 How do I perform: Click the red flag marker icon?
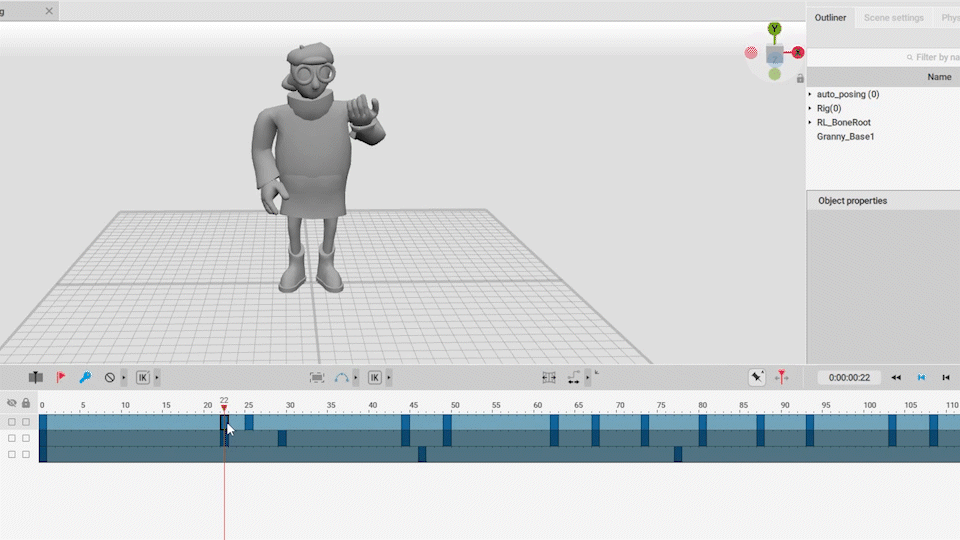[x=61, y=378]
